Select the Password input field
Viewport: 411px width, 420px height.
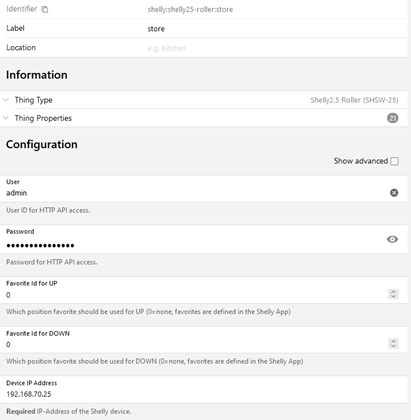click(195, 245)
